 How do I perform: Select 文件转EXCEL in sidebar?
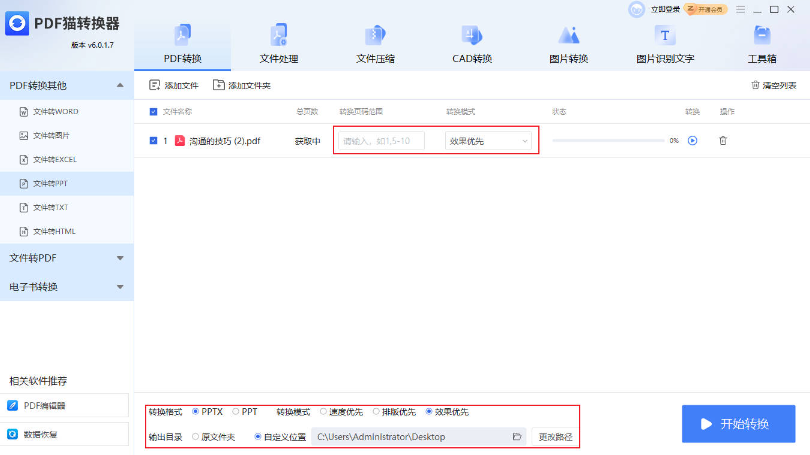pos(67,160)
